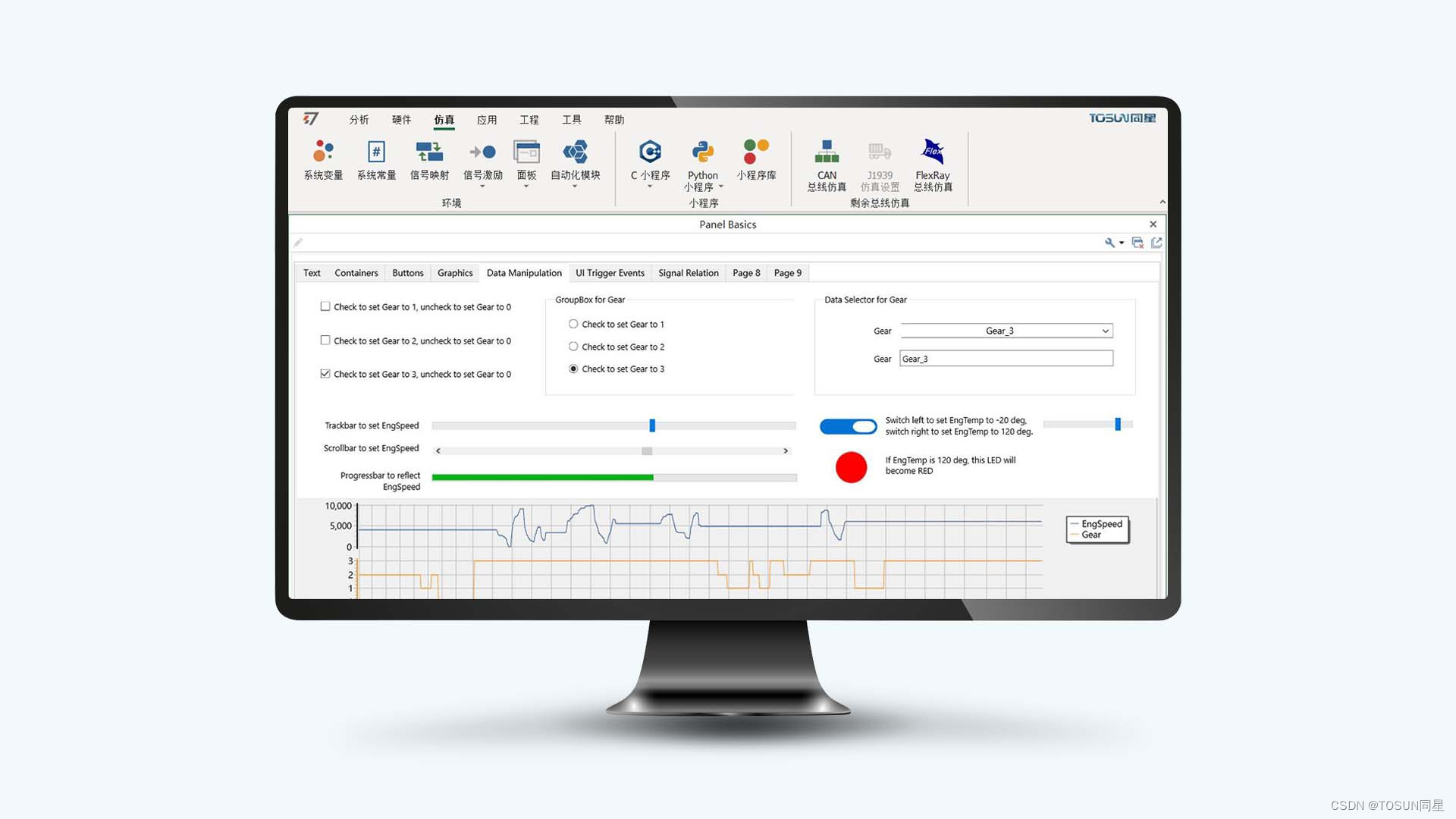Switch to the Text tab
The width and height of the screenshot is (1456, 819).
point(312,273)
